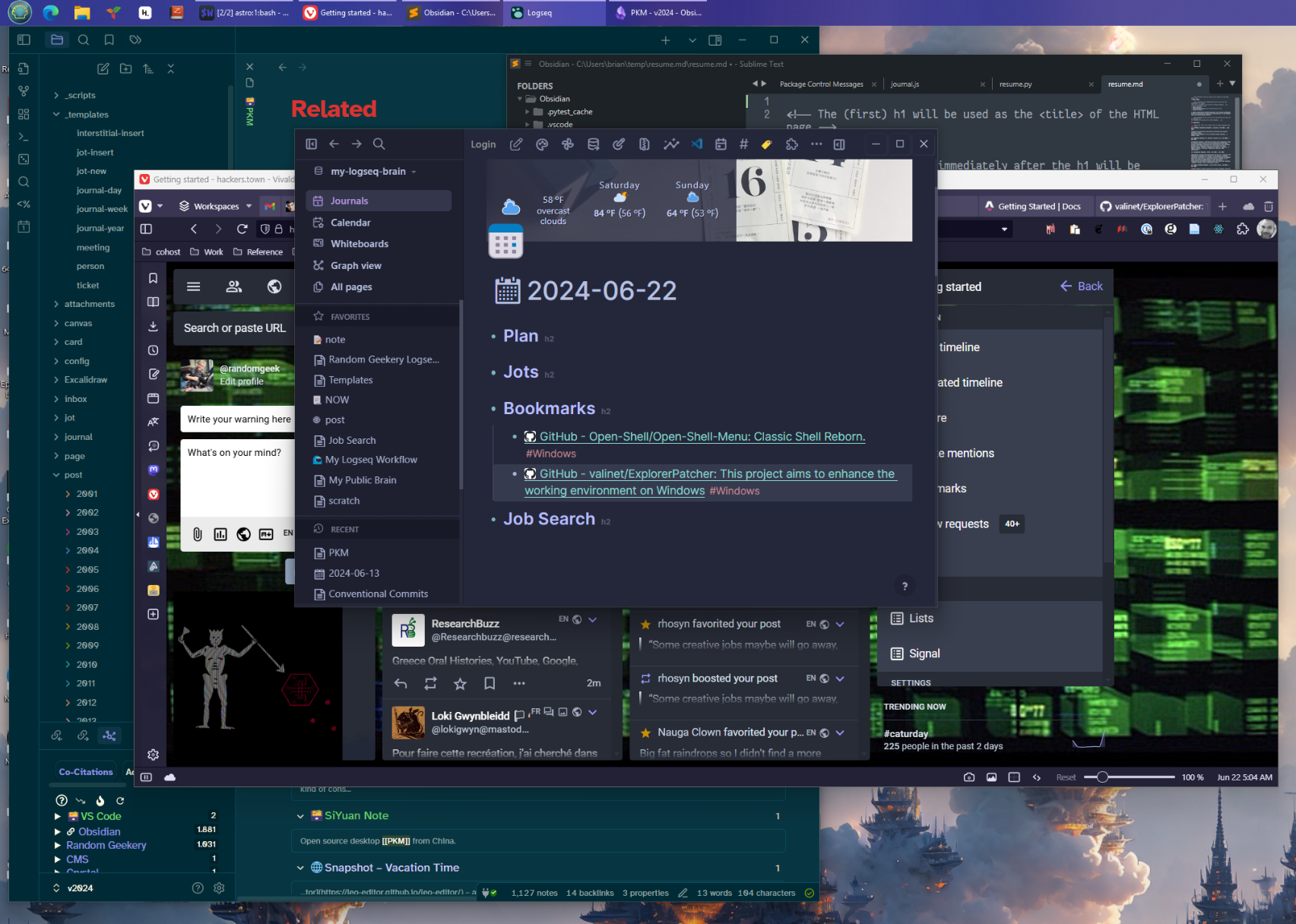Viewport: 1296px width, 924px height.
Task: Toggle Obsidian left sidebar
Action: click(24, 40)
